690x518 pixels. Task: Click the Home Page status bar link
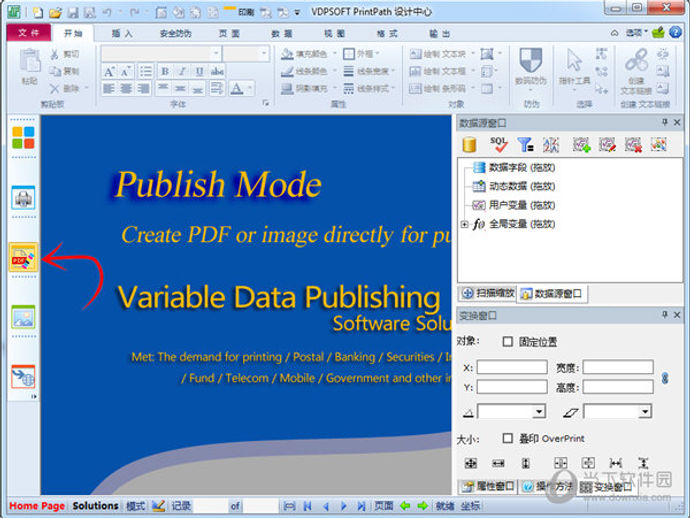click(x=37, y=506)
